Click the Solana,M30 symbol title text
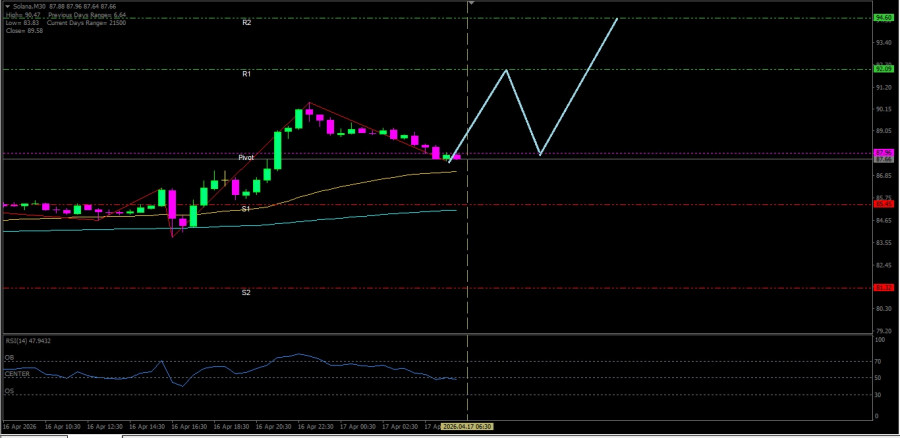The height and width of the screenshot is (438, 900). [x=30, y=7]
